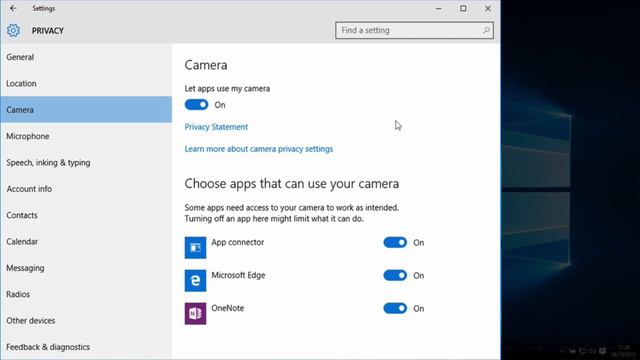
Task: Open Speech, inking & typing settings
Action: (86, 162)
